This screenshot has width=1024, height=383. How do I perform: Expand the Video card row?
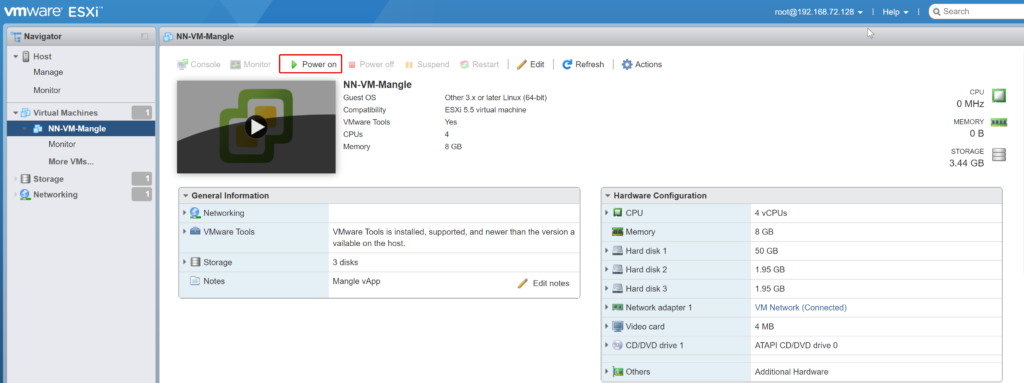point(608,326)
